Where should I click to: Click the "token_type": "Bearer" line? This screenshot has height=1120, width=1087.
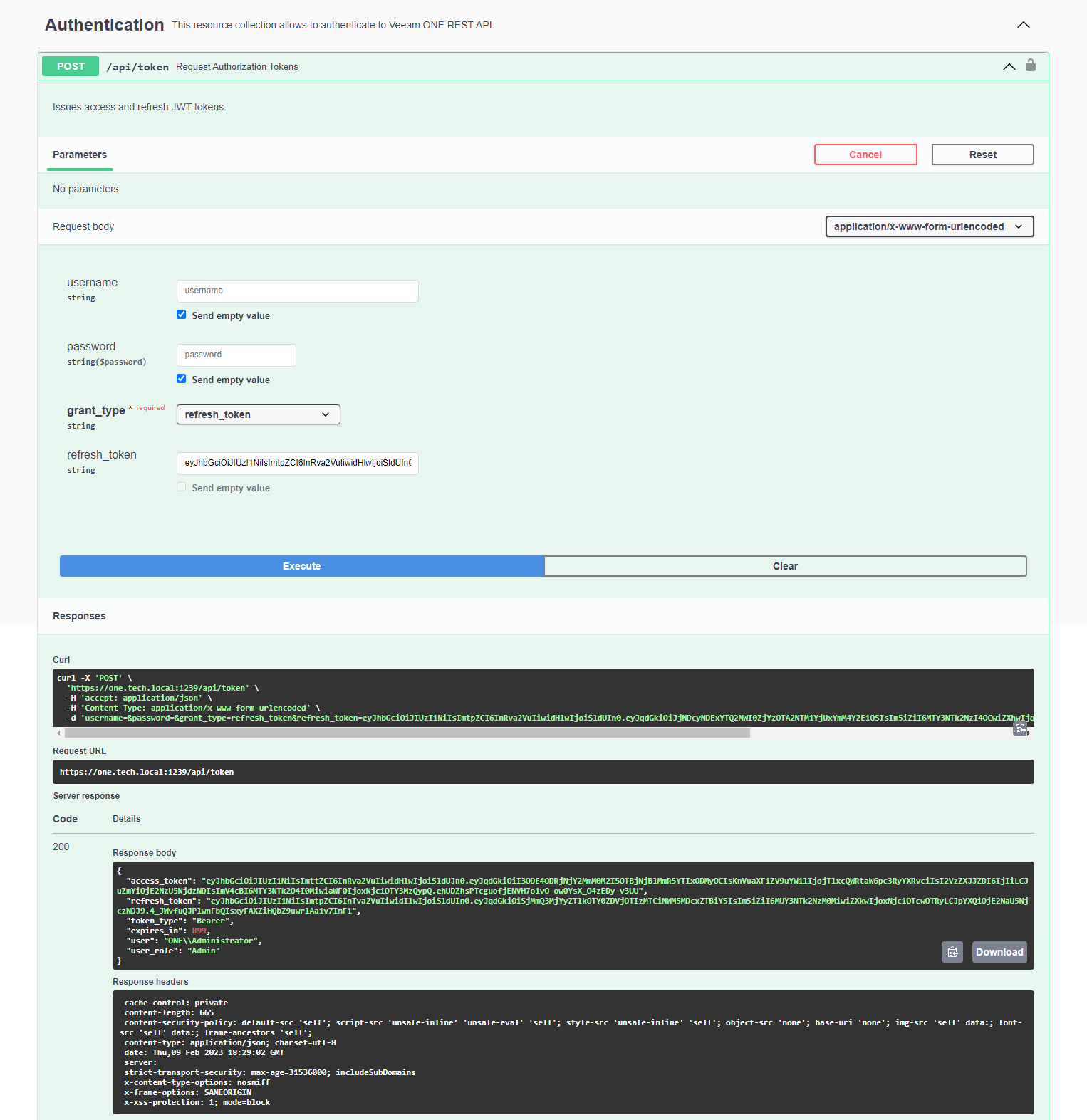[180, 921]
